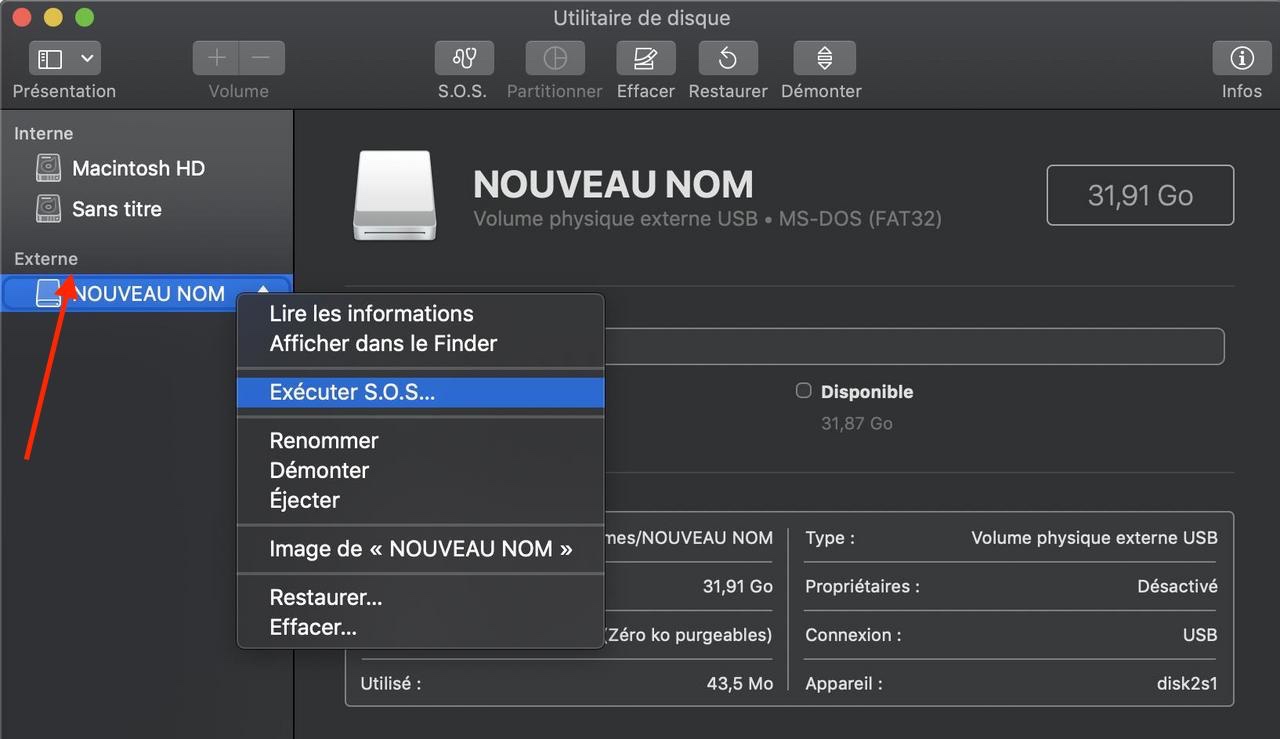The width and height of the screenshot is (1280, 739).
Task: Click the Disponible legend color square
Action: [x=803, y=391]
